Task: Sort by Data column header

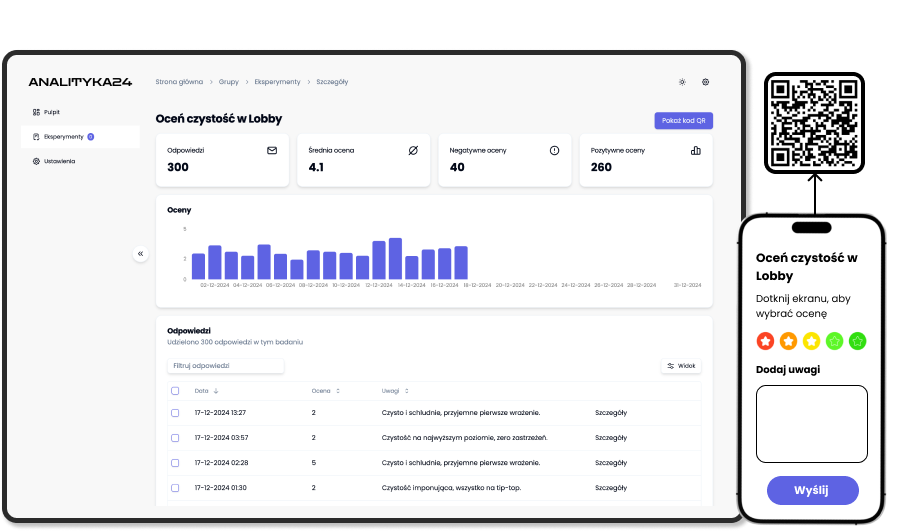Action: coord(207,391)
